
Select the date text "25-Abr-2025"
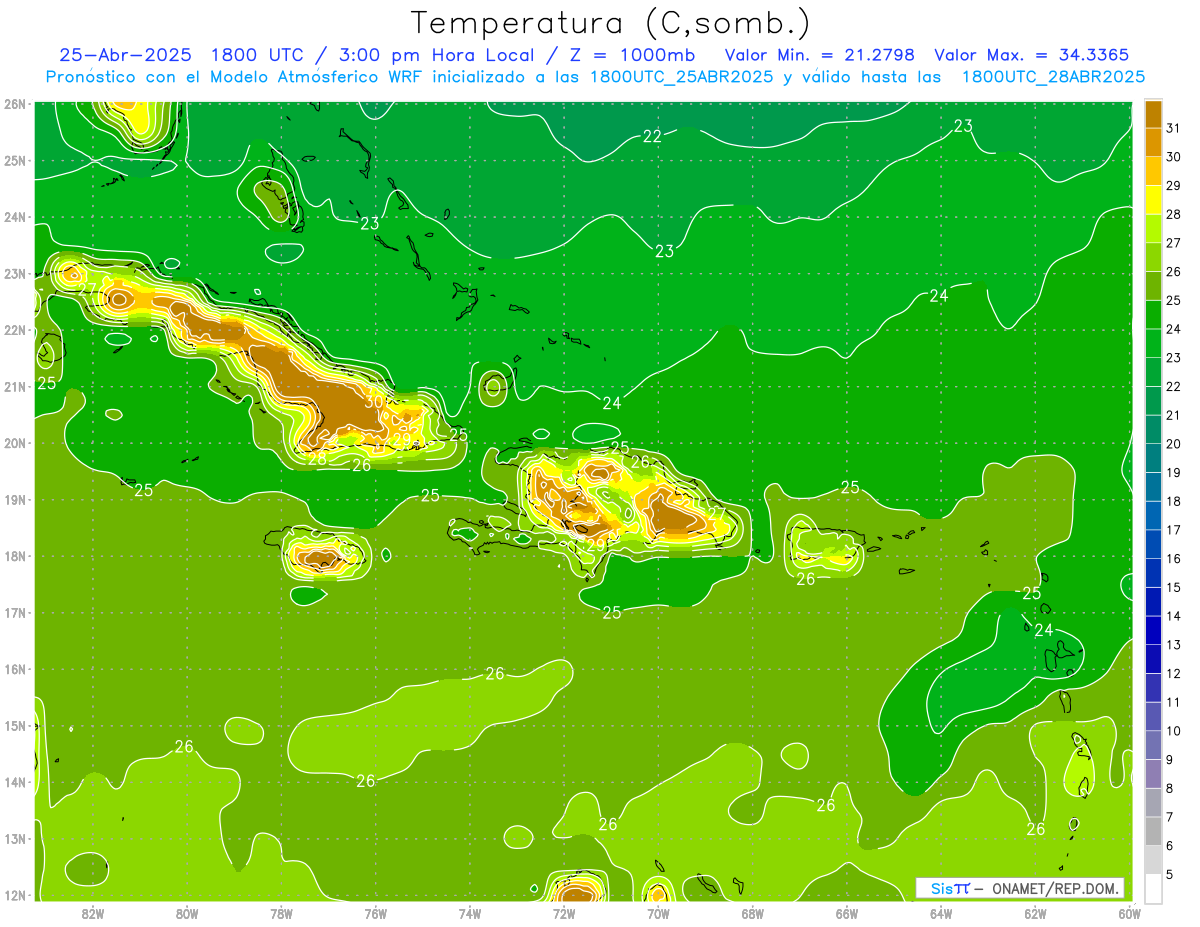(125, 55)
